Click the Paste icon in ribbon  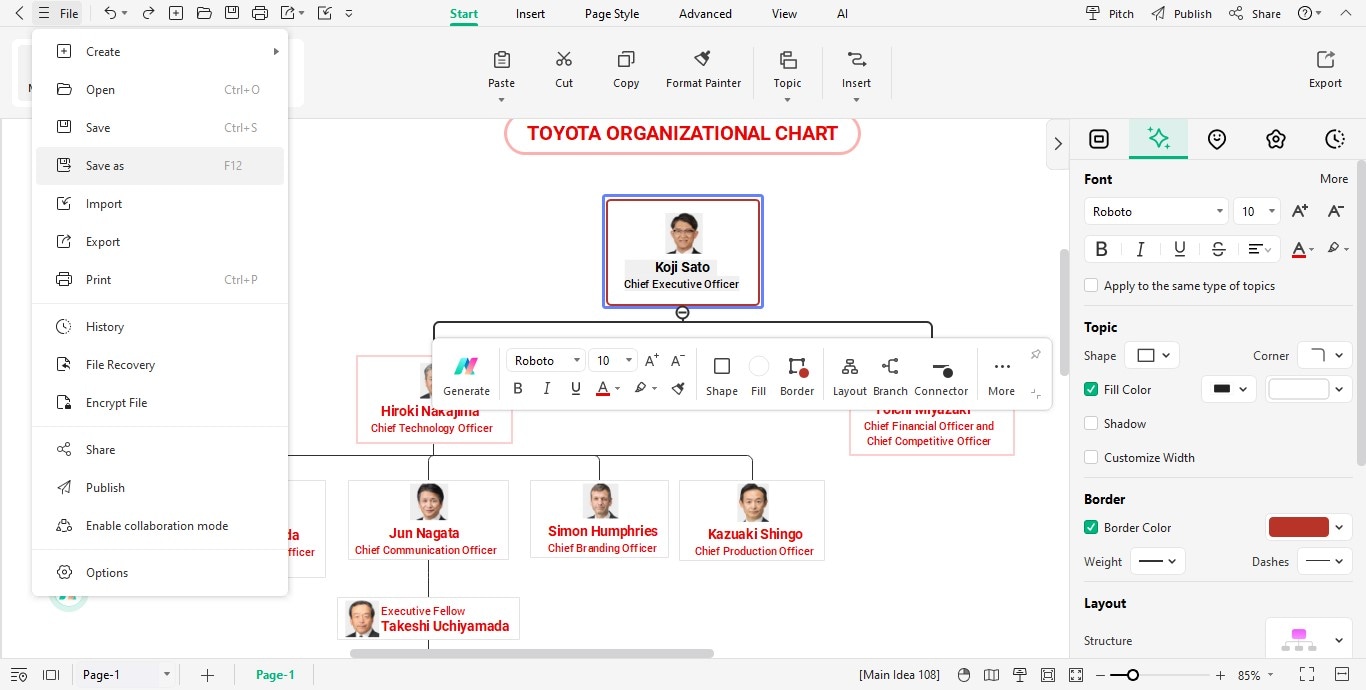pyautogui.click(x=501, y=59)
